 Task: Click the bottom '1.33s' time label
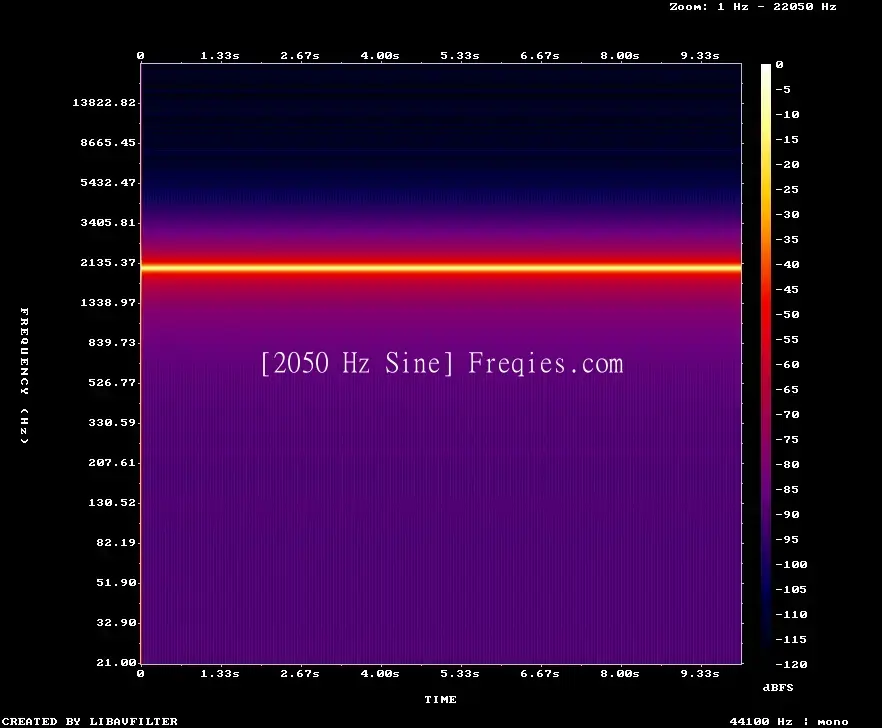220,673
